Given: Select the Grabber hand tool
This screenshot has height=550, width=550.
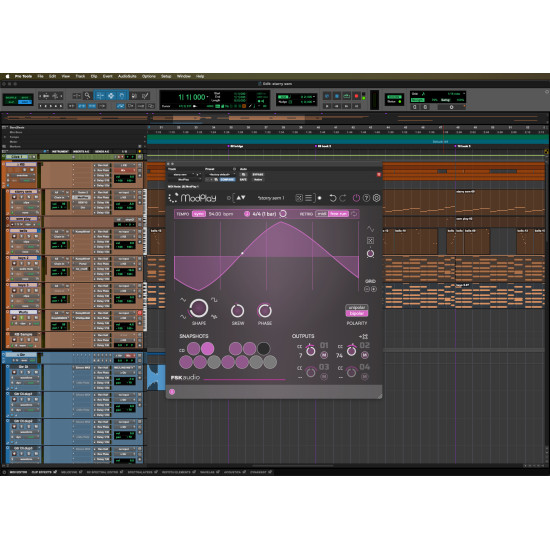Looking at the screenshot, I should coord(122,95).
